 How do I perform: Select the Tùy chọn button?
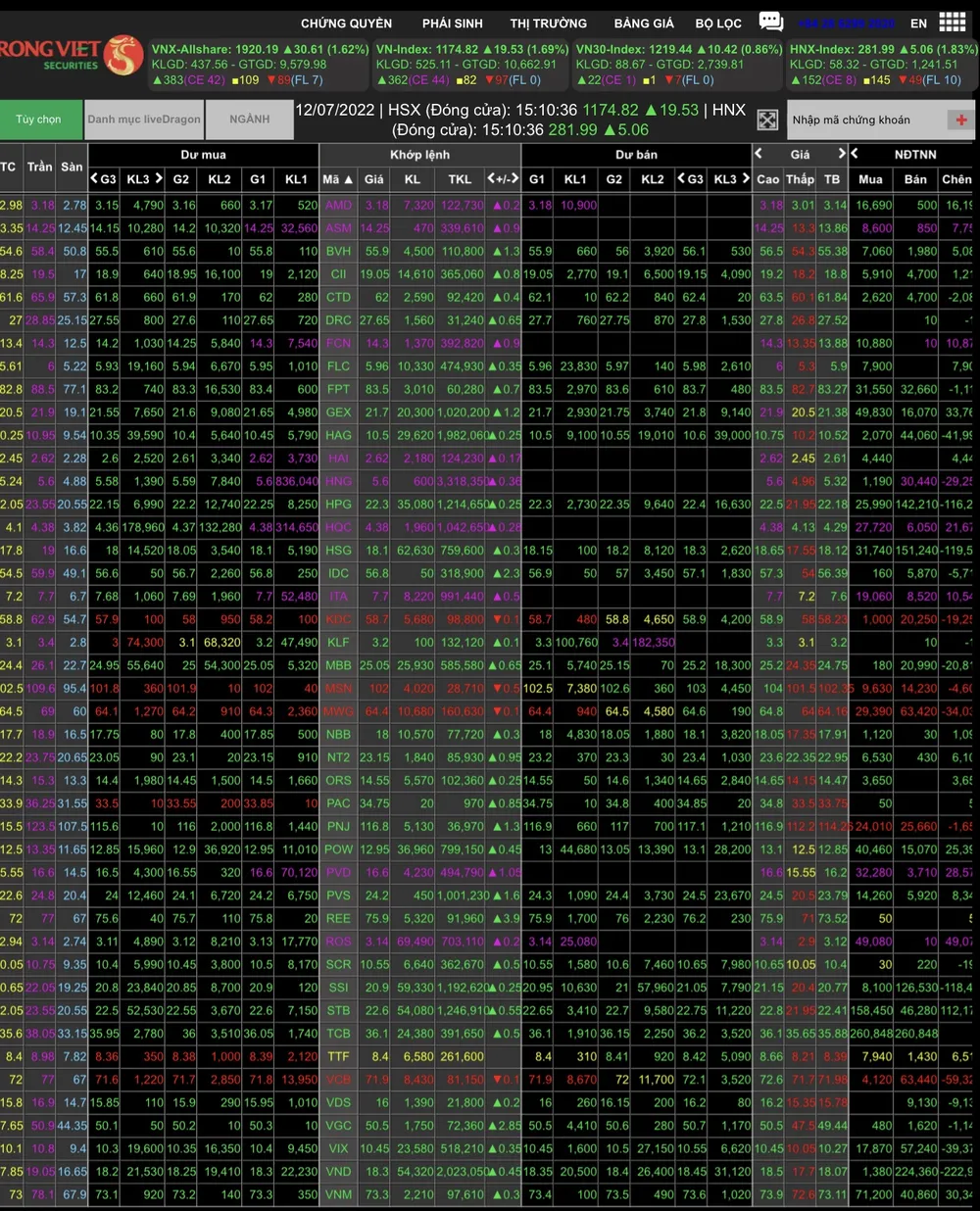(39, 120)
